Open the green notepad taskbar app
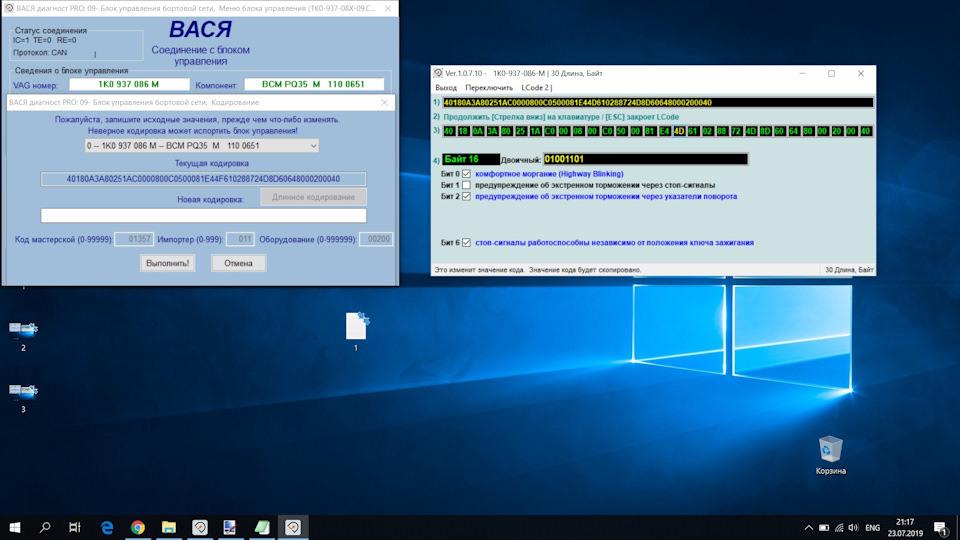The width and height of the screenshot is (960, 540). [262, 527]
